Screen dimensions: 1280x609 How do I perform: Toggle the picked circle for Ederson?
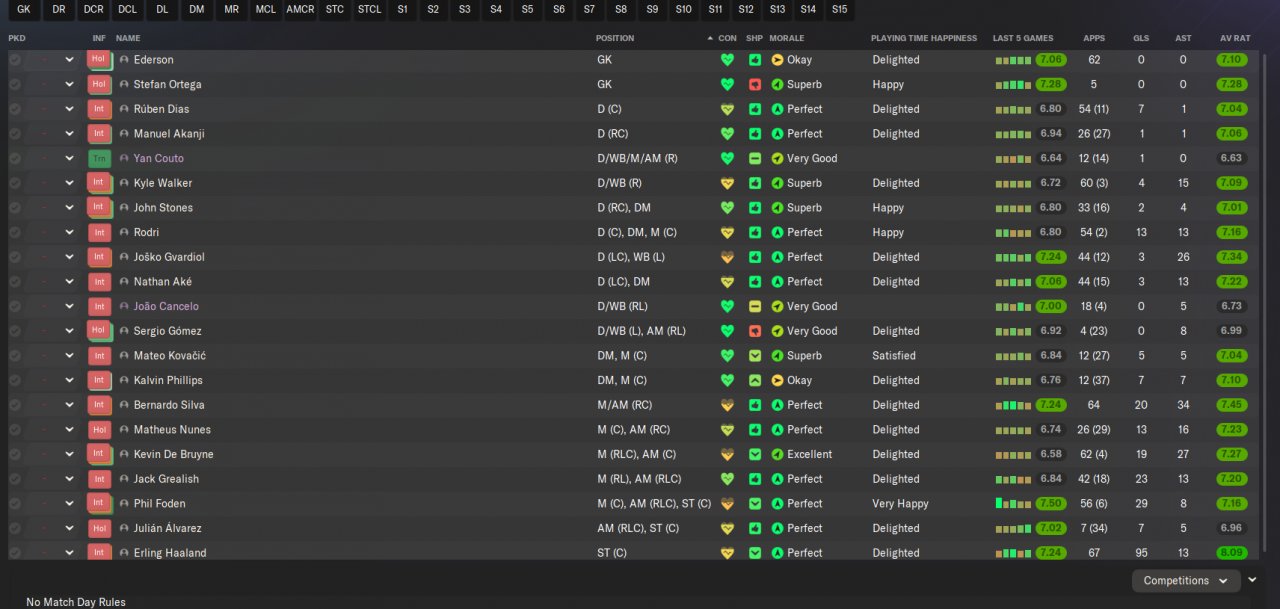tap(15, 60)
